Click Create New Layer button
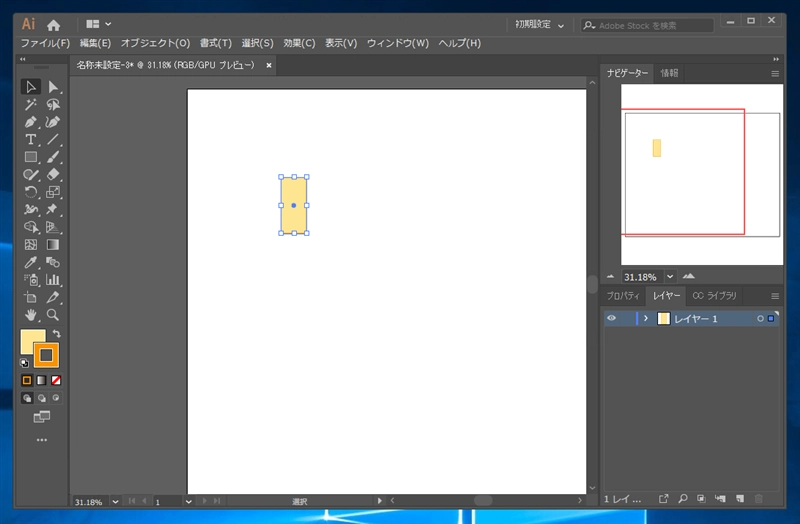This screenshot has width=800, height=524. (740, 499)
